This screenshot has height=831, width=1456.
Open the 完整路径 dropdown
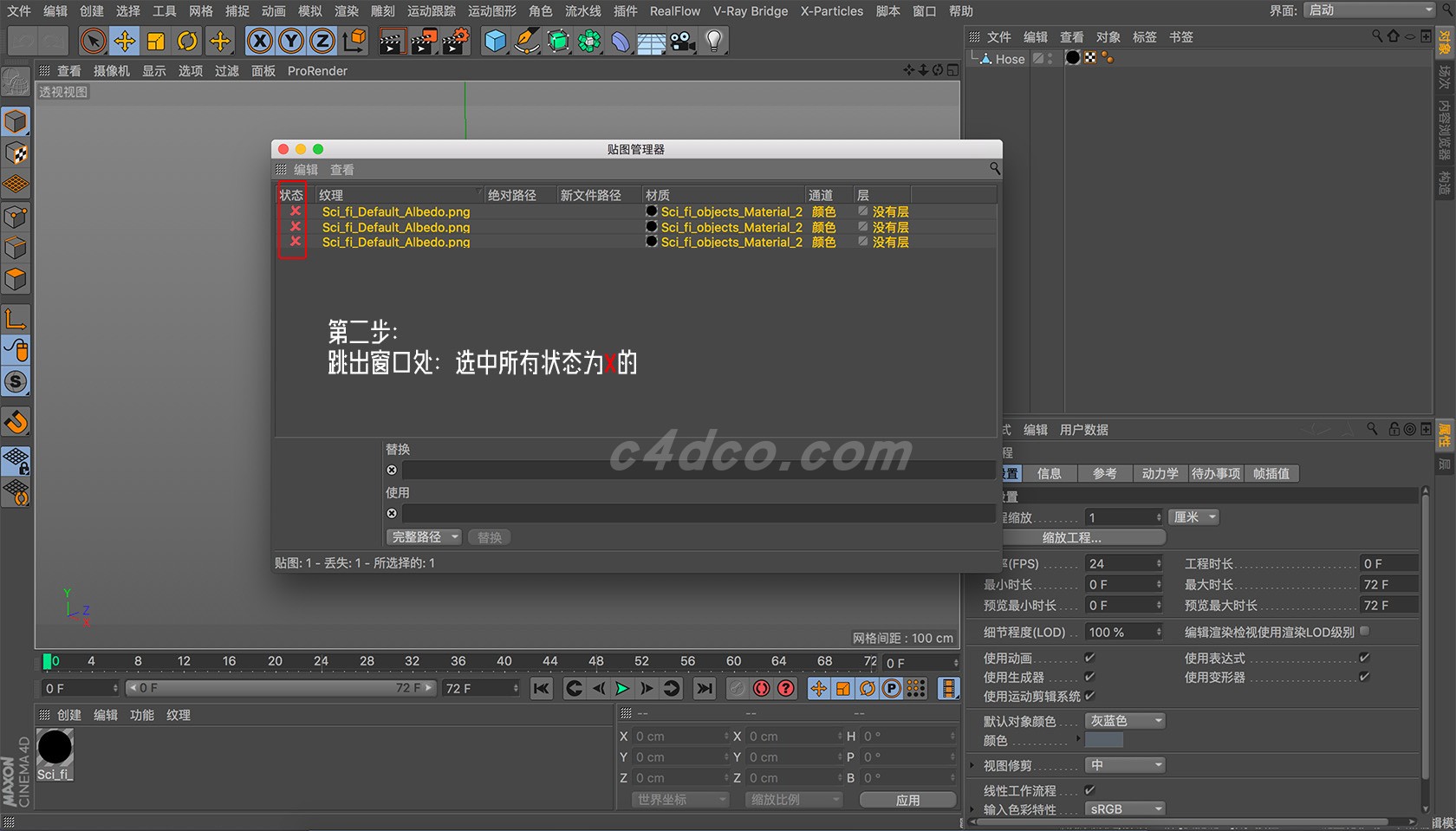[424, 537]
